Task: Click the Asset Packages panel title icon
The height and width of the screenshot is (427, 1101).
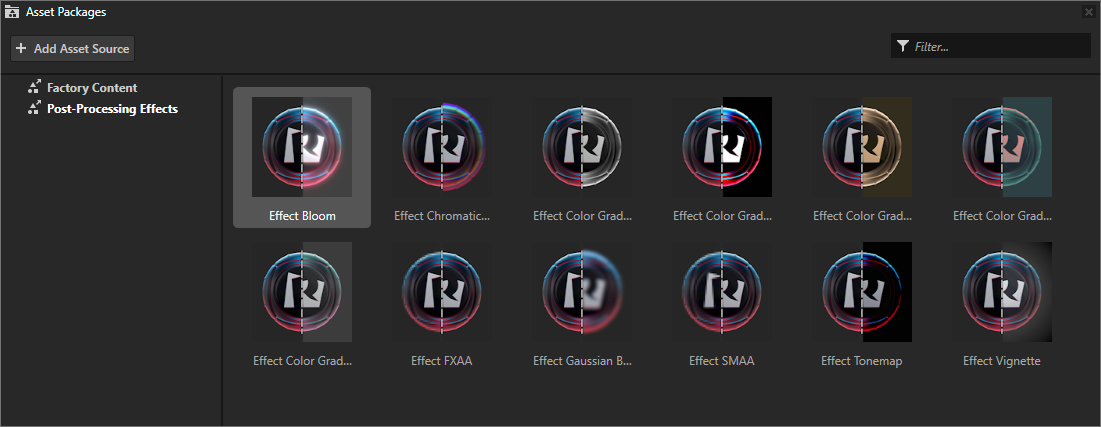Action: tap(11, 12)
